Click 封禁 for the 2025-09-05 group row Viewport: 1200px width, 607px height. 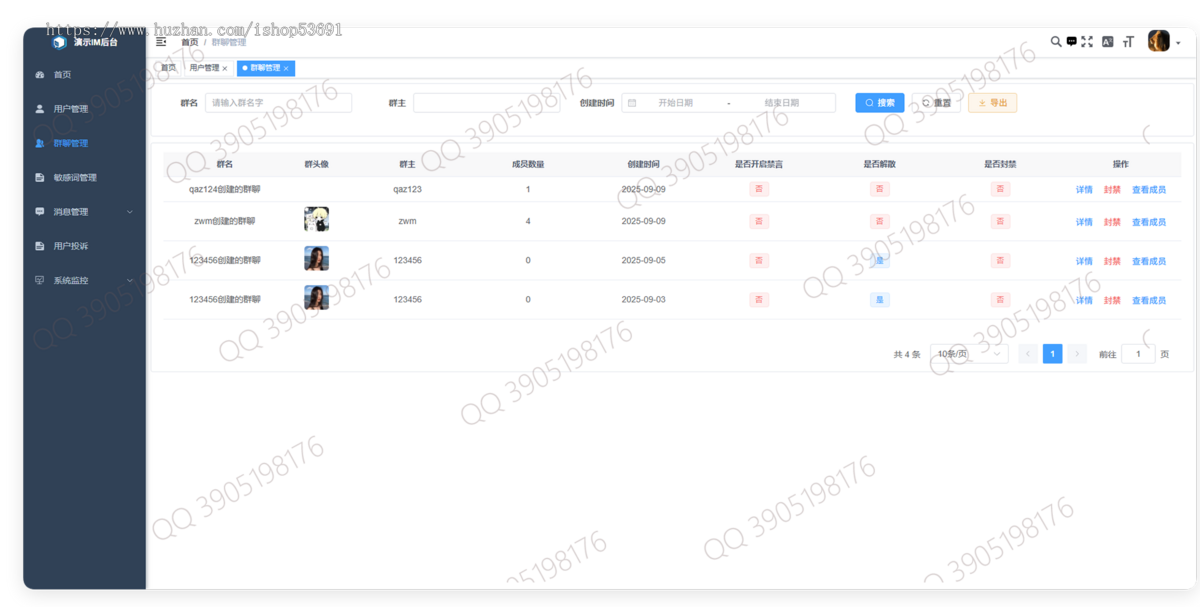(x=1112, y=261)
